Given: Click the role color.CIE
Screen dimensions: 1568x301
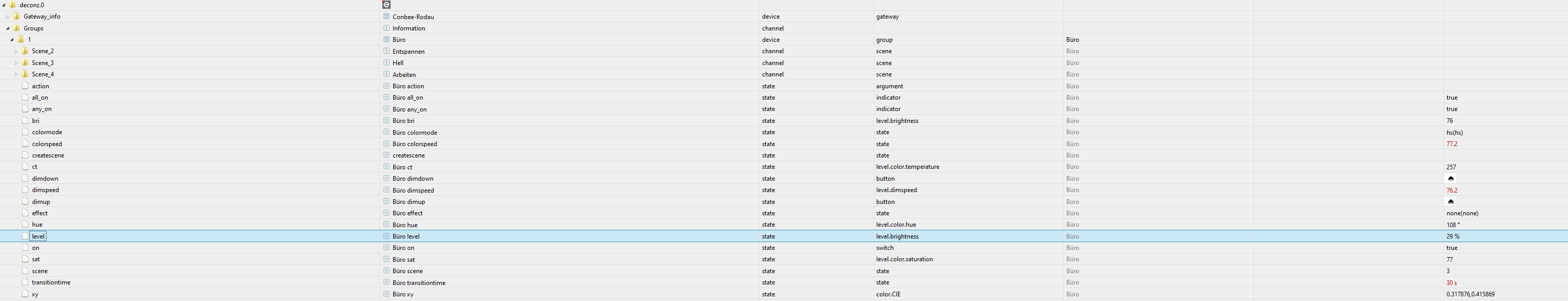Looking at the screenshot, I should (888, 294).
